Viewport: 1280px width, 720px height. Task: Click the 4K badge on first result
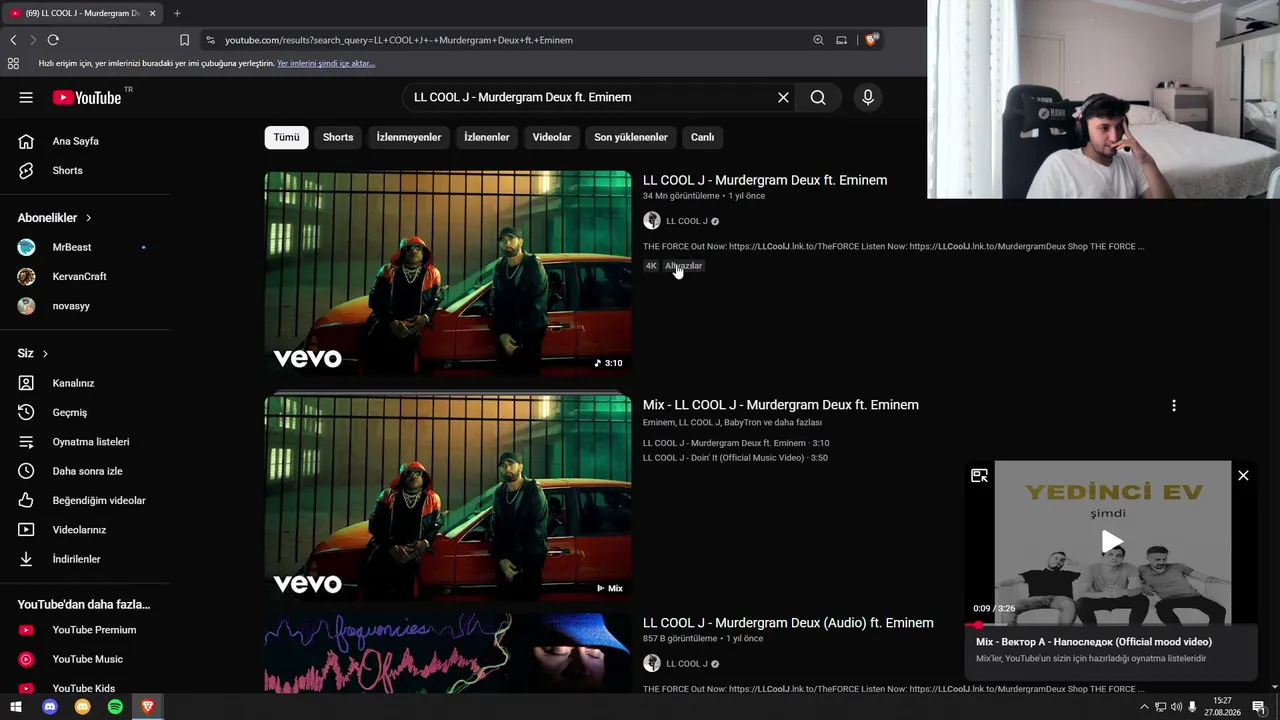point(651,266)
